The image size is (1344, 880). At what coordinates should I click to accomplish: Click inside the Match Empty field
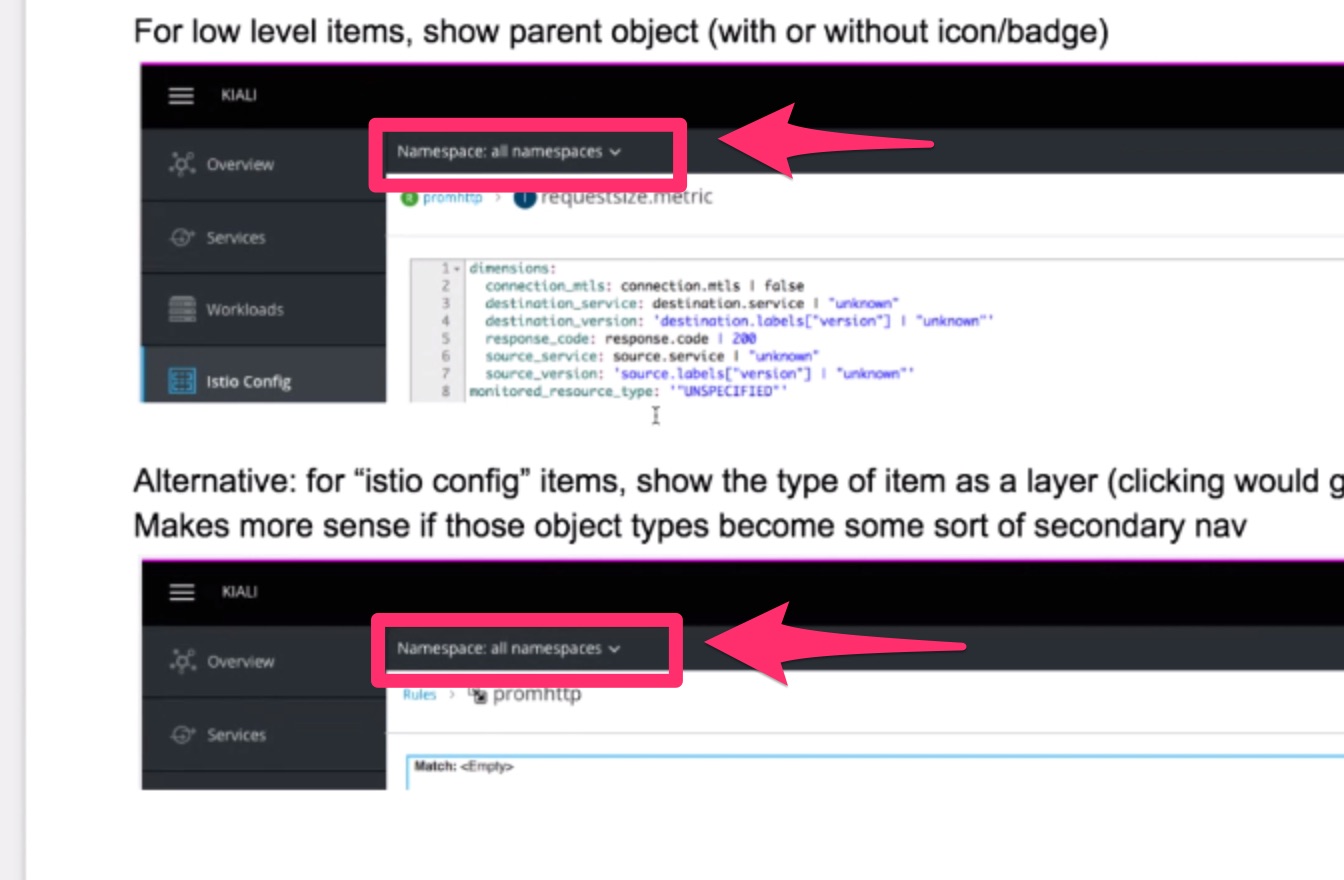pyautogui.click(x=875, y=772)
